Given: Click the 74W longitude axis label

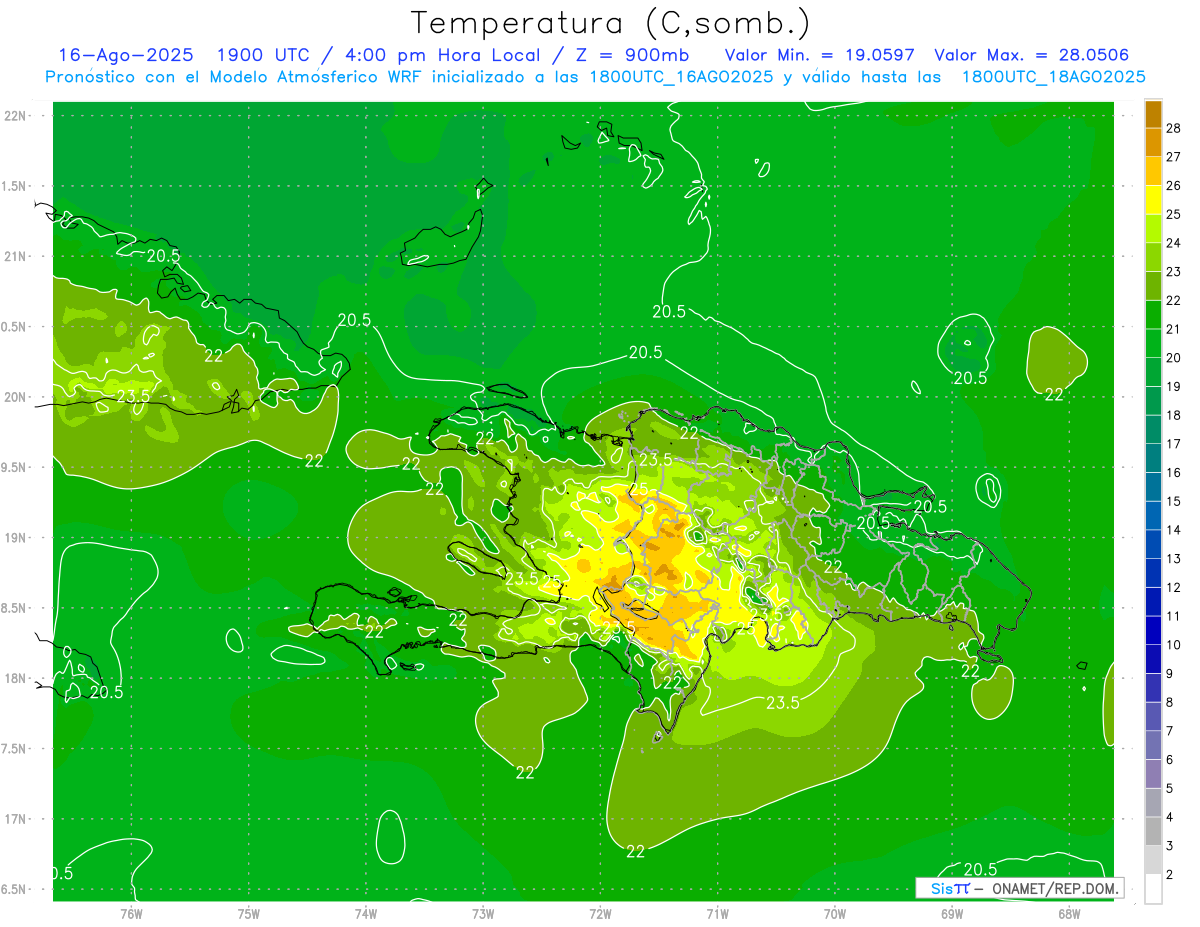Looking at the screenshot, I should (x=365, y=913).
